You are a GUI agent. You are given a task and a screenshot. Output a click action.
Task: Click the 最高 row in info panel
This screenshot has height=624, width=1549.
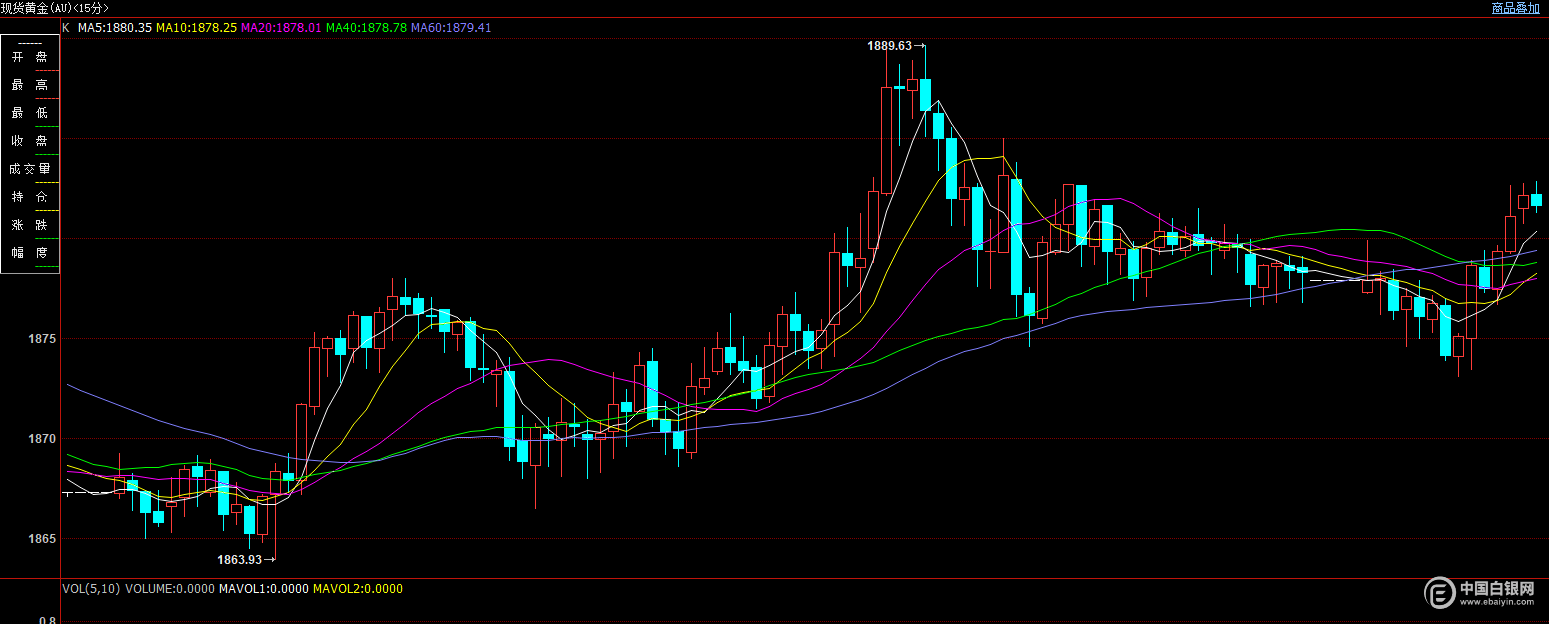[30, 85]
